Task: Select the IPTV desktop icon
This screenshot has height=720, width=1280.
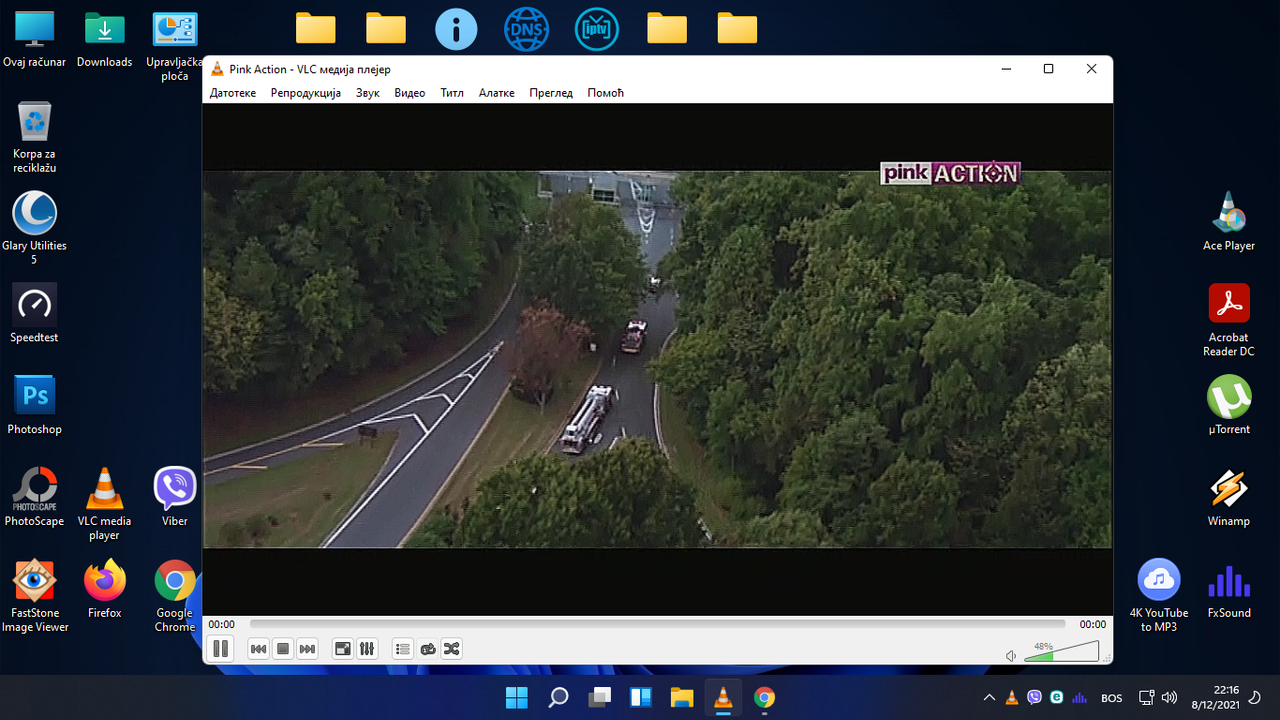Action: (x=596, y=30)
